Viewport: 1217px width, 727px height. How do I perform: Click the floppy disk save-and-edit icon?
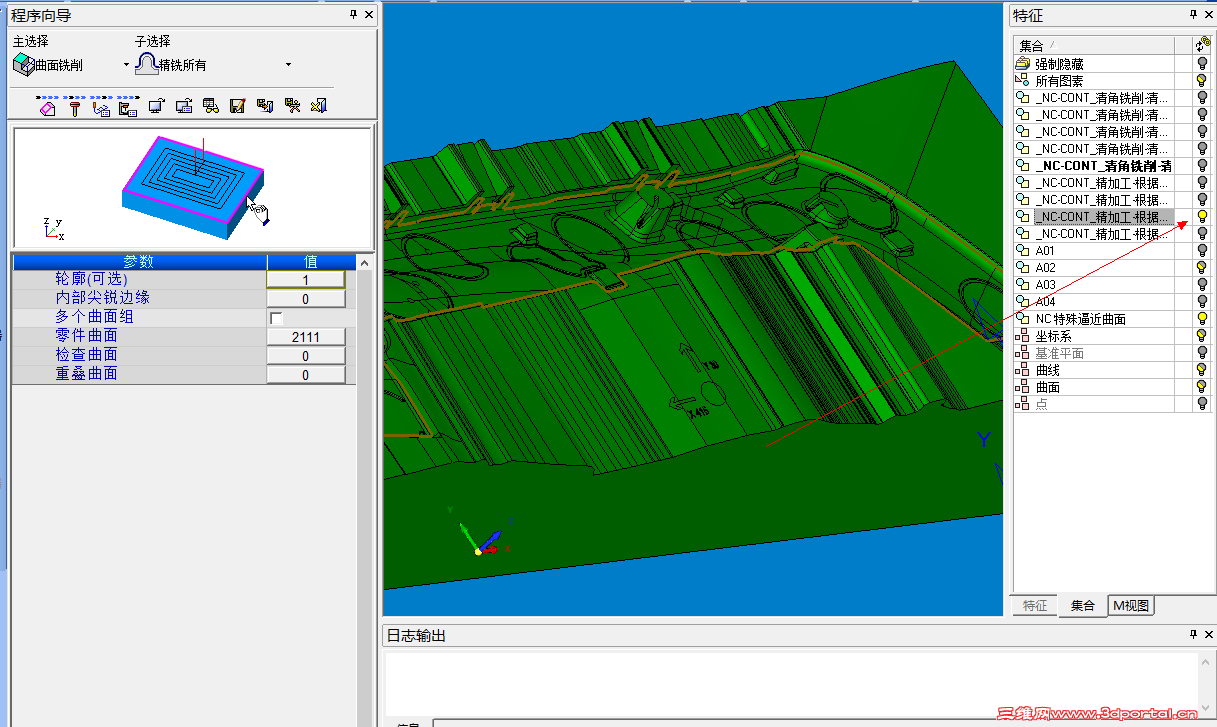tap(237, 106)
